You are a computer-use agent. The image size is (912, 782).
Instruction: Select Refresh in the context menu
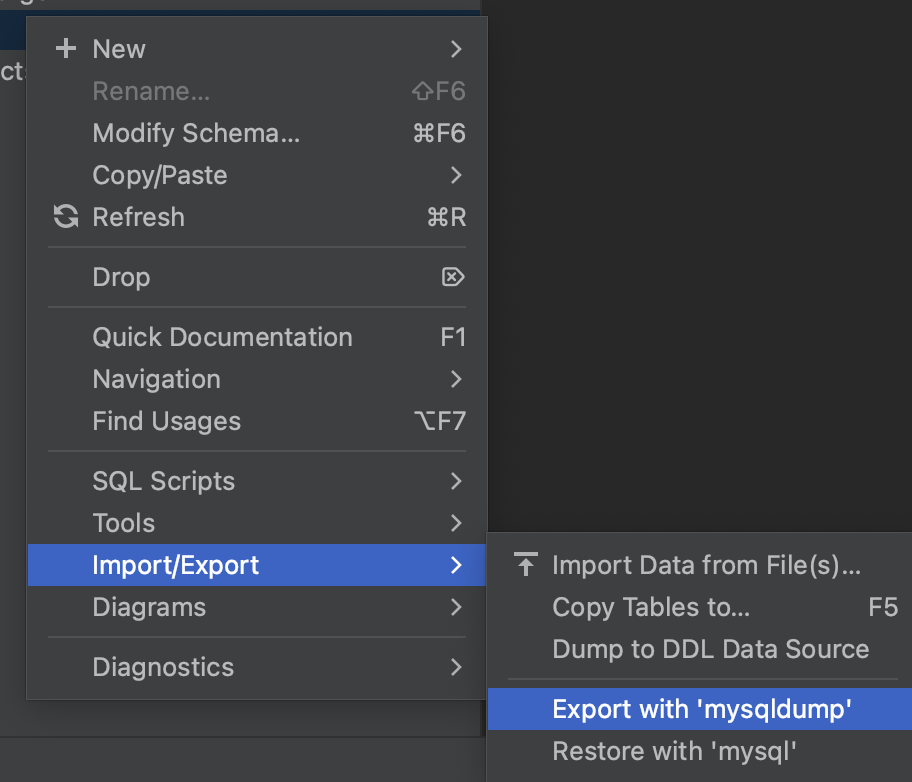256,217
